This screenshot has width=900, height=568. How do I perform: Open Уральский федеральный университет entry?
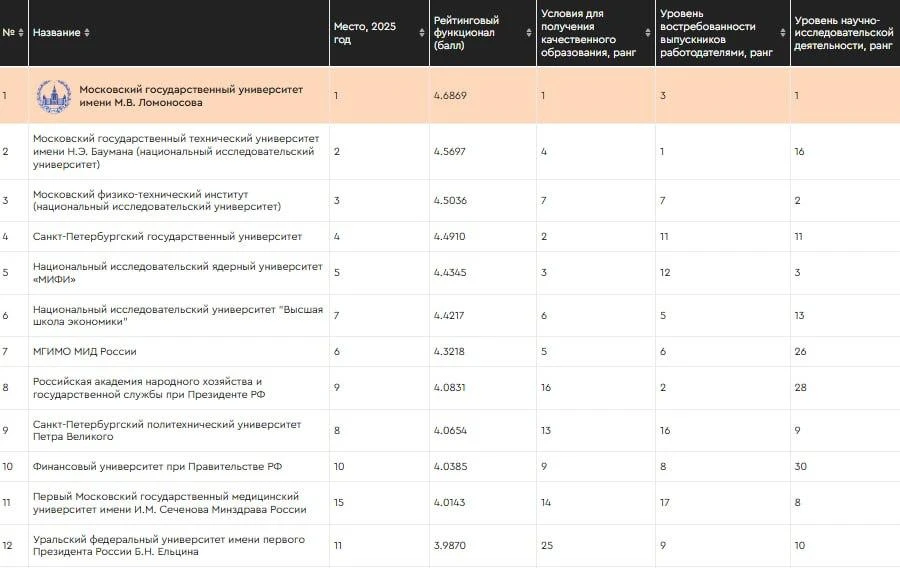click(x=169, y=546)
